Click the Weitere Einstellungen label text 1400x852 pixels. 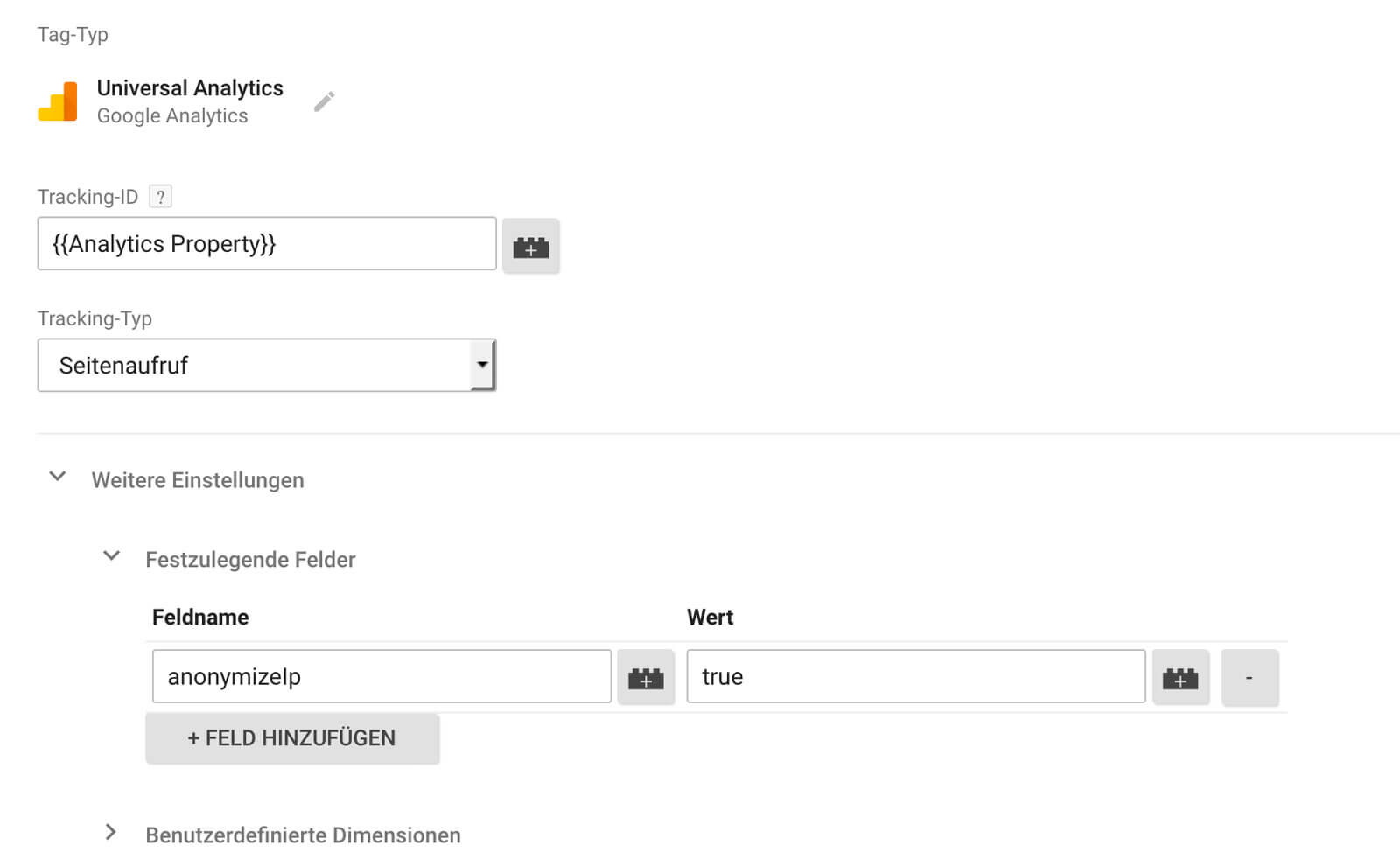[x=198, y=480]
